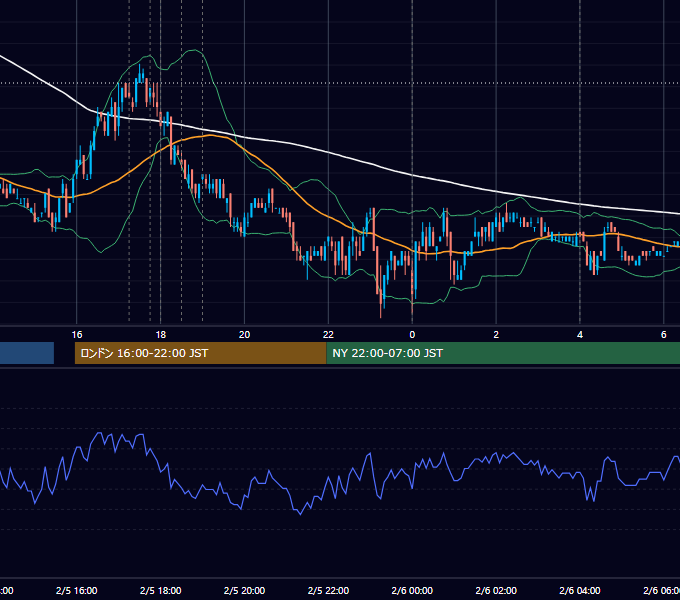680x600 pixels.
Task: Click the 22 hour label on price chart axis
Action: coord(328,335)
